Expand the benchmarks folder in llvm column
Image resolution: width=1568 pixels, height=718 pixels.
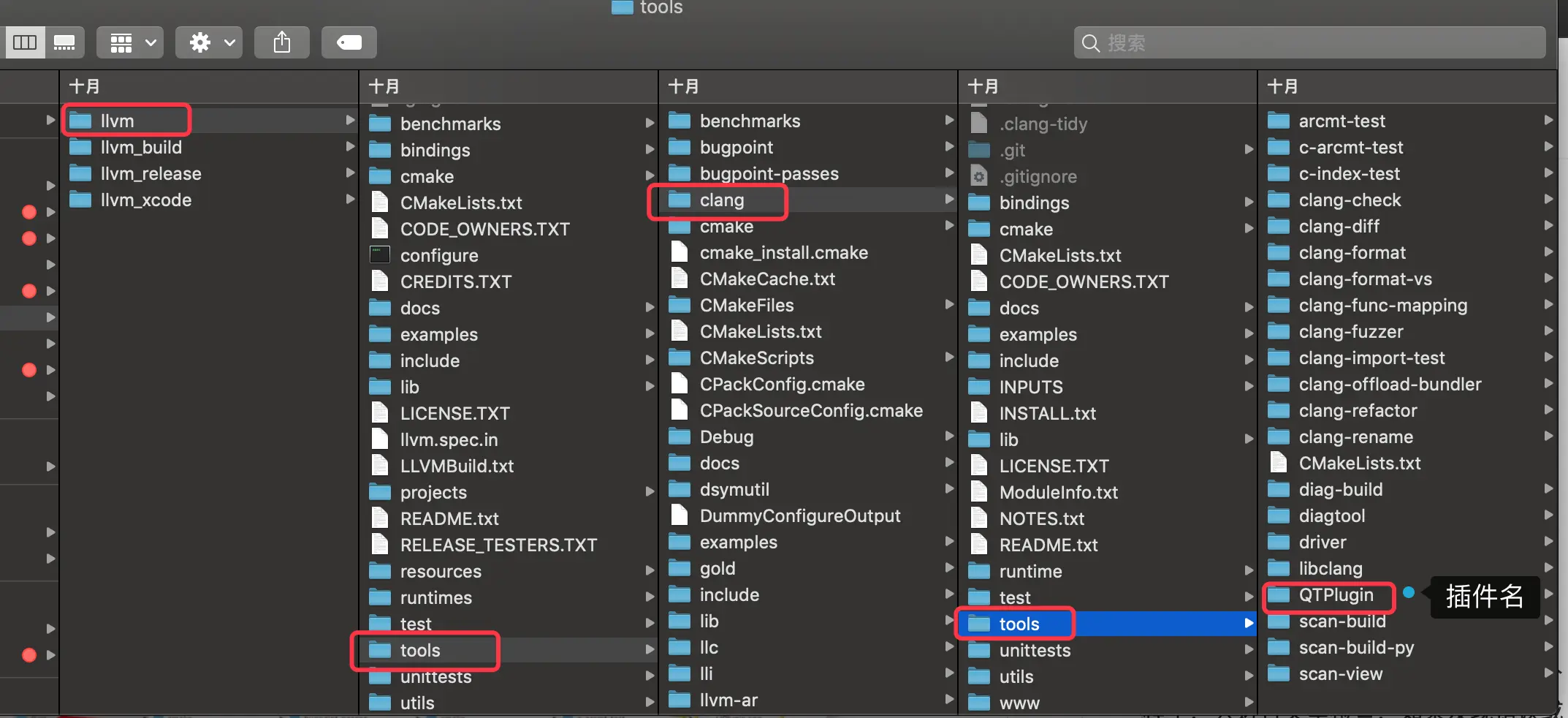(x=650, y=123)
